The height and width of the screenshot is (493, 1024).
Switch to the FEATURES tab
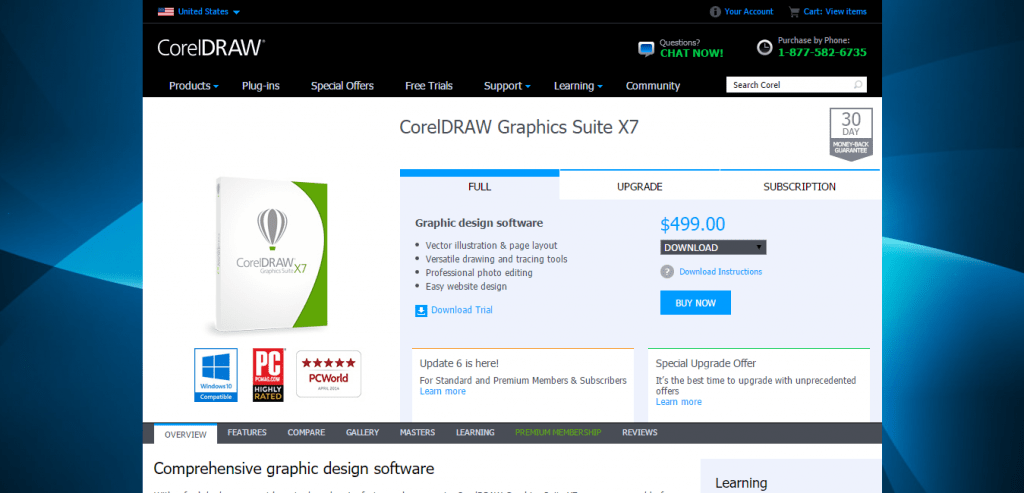click(247, 432)
